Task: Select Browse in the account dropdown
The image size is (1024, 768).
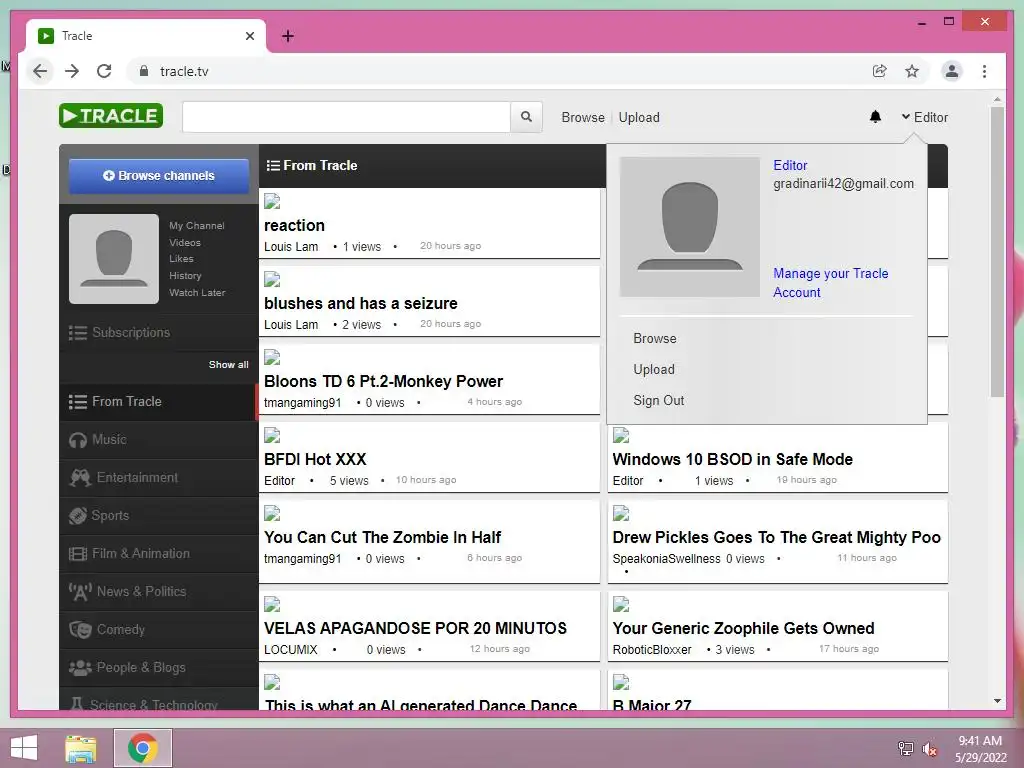Action: (x=654, y=338)
